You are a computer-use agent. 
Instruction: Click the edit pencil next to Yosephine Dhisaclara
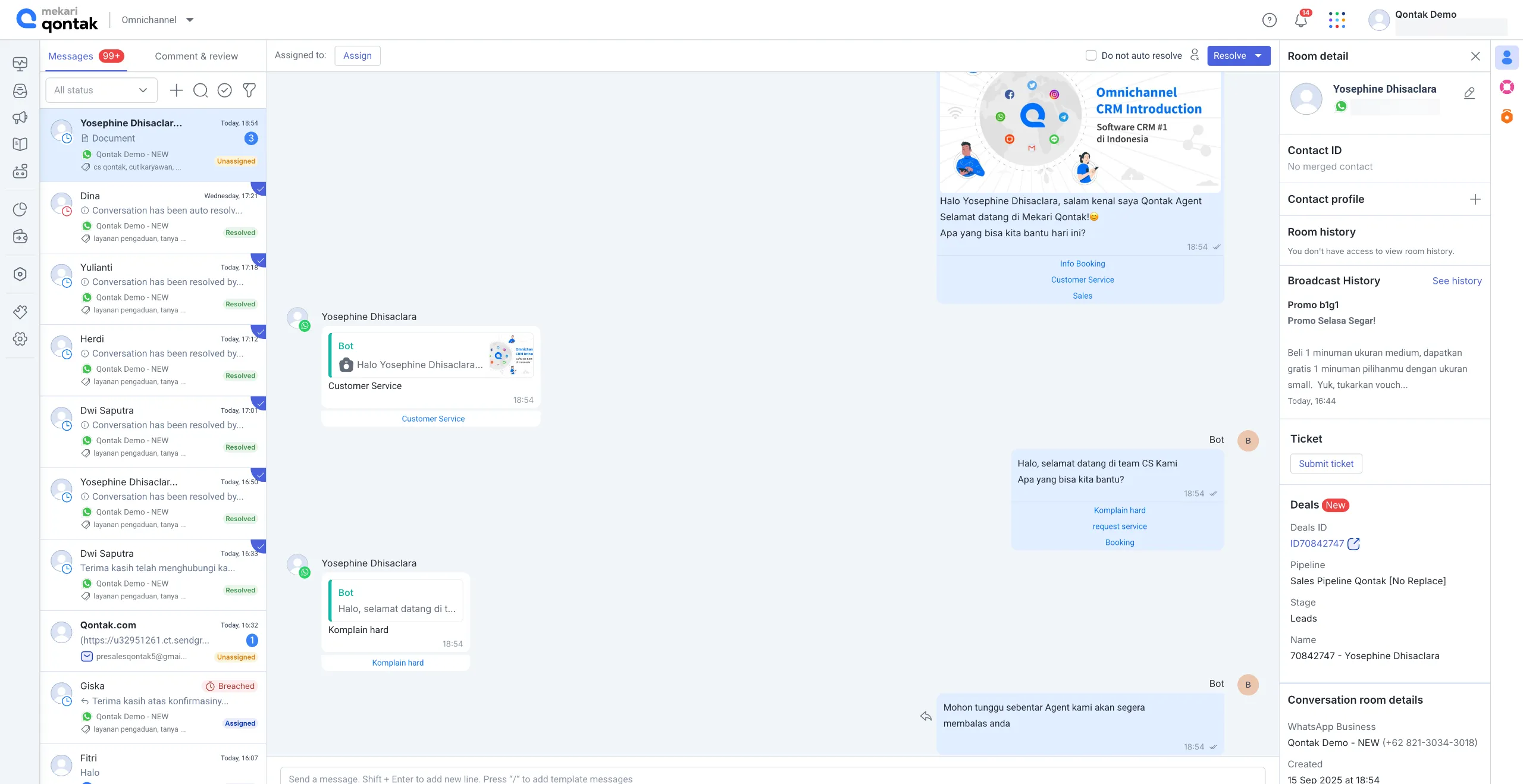pyautogui.click(x=1469, y=93)
